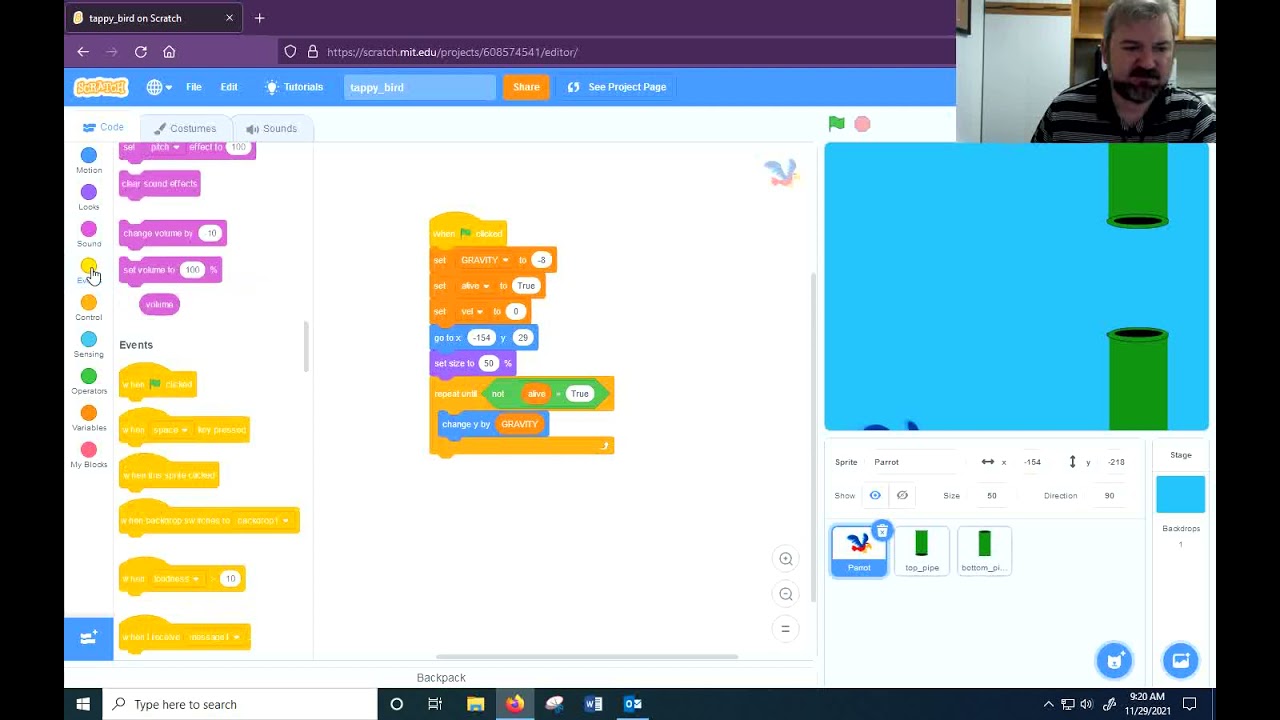Open File Explorer from the taskbar

pyautogui.click(x=475, y=704)
